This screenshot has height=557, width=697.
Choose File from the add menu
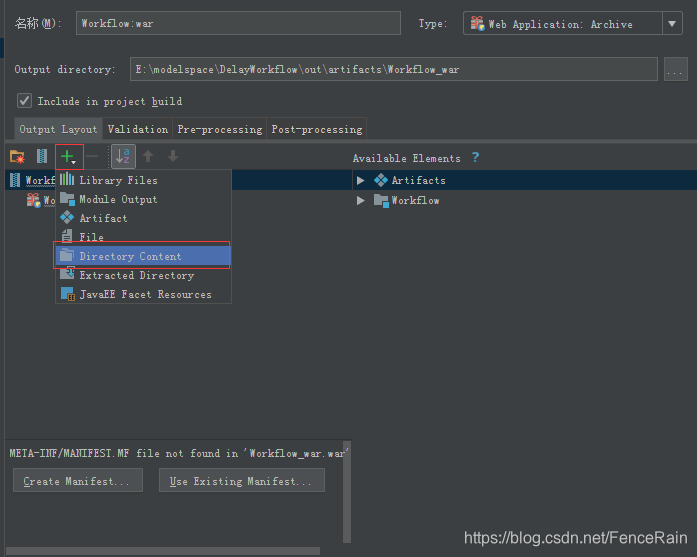[143, 236]
